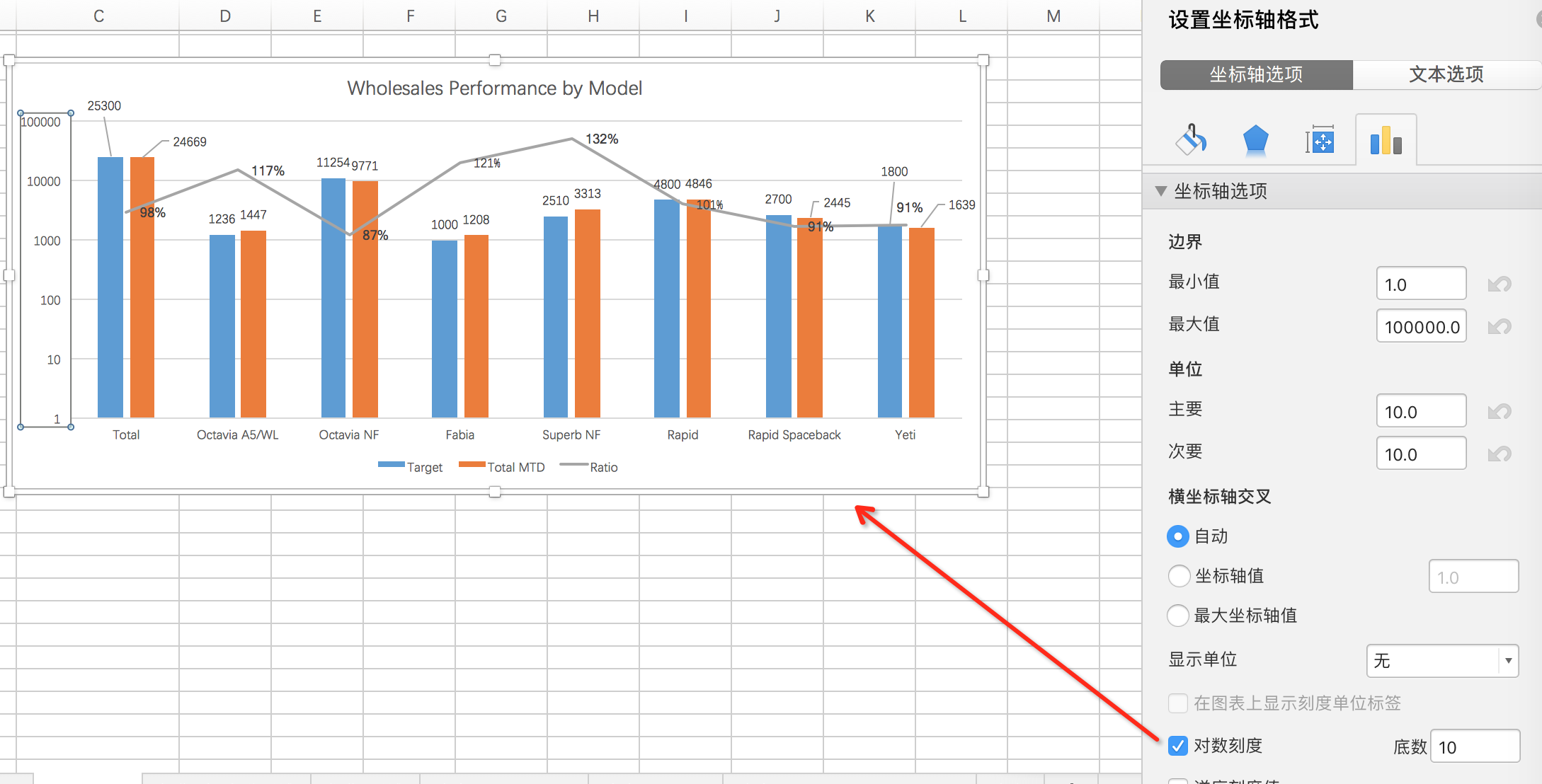Viewport: 1542px width, 784px height.
Task: Reset the 最大值 value with its undo arrow
Action: click(x=1499, y=326)
